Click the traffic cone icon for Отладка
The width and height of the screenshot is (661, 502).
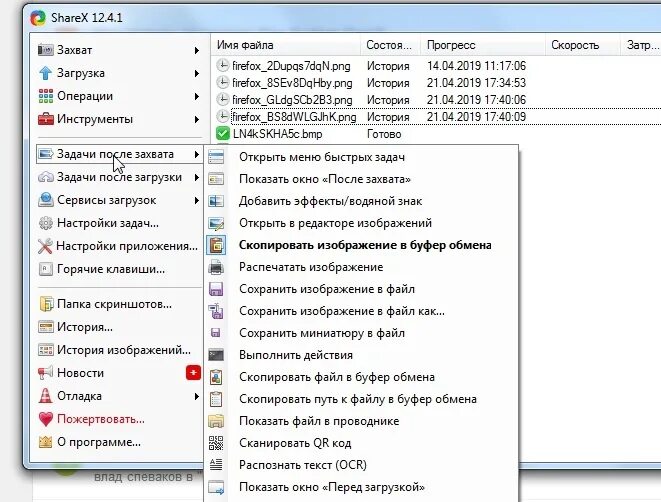(x=46, y=396)
